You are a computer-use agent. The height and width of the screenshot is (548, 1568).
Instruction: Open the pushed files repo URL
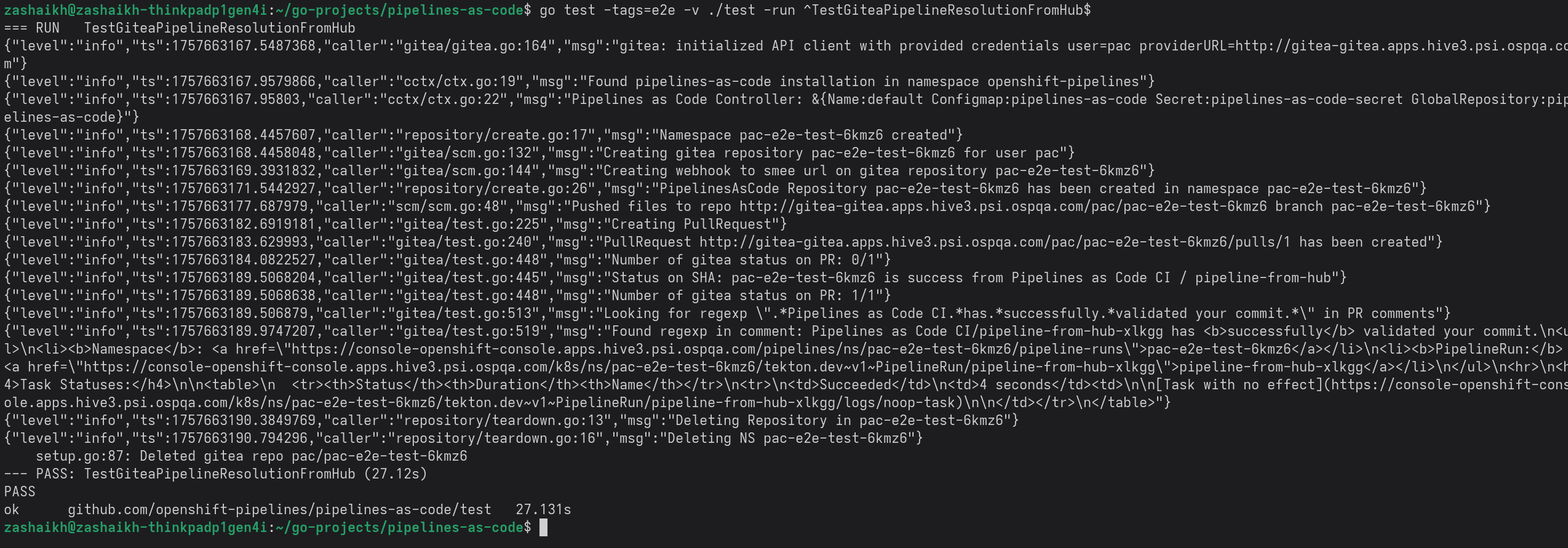pos(1003,207)
